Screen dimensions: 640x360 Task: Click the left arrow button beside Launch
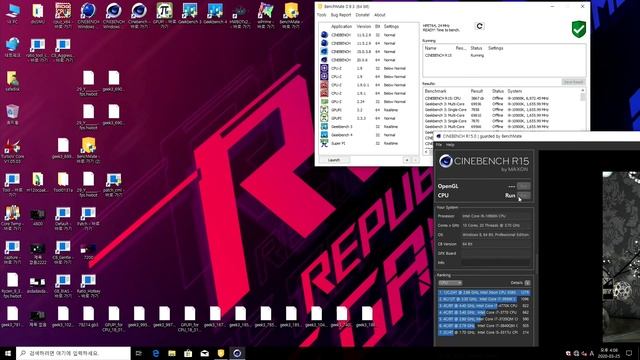407,160
